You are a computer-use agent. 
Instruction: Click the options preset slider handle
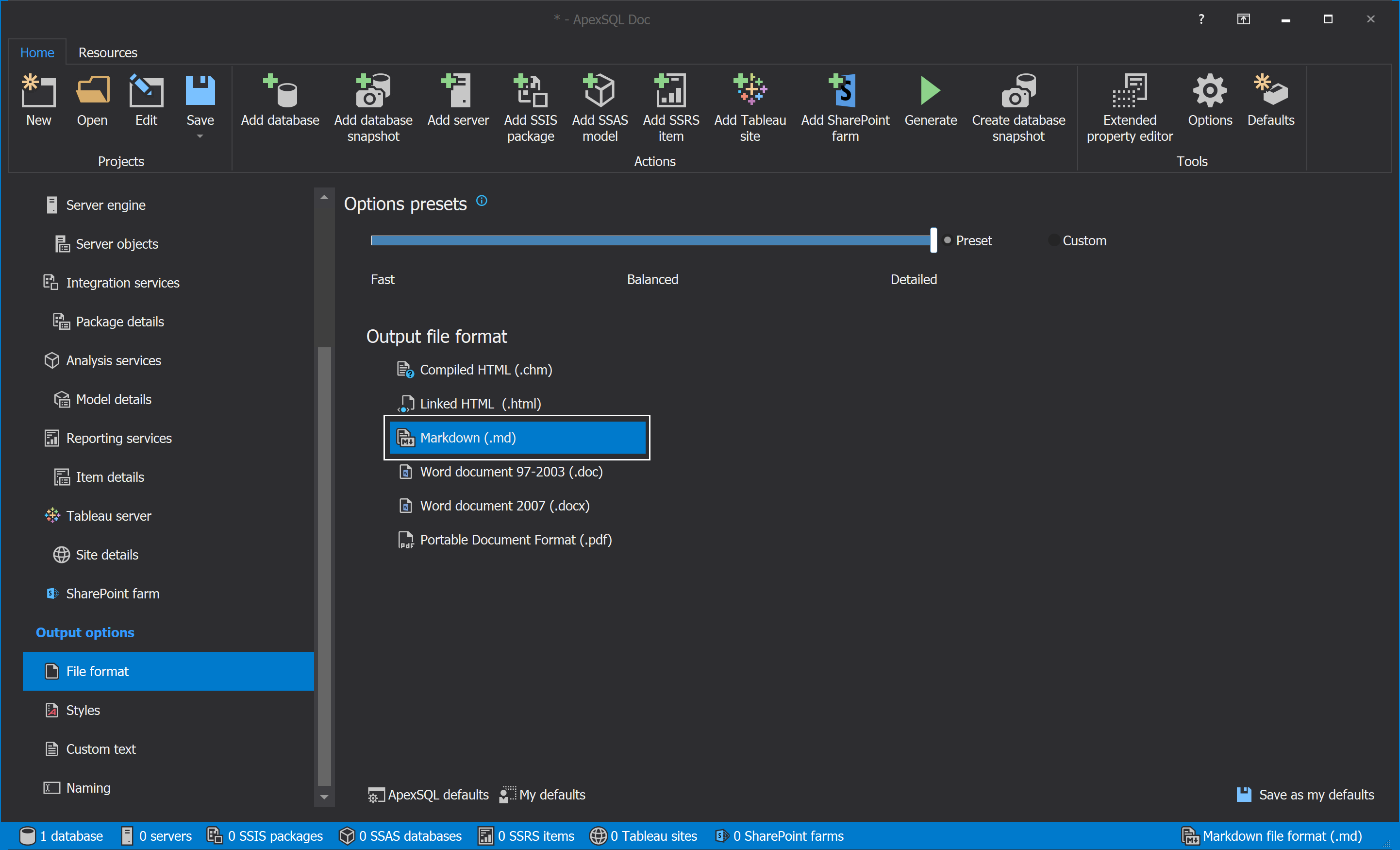pyautogui.click(x=933, y=240)
